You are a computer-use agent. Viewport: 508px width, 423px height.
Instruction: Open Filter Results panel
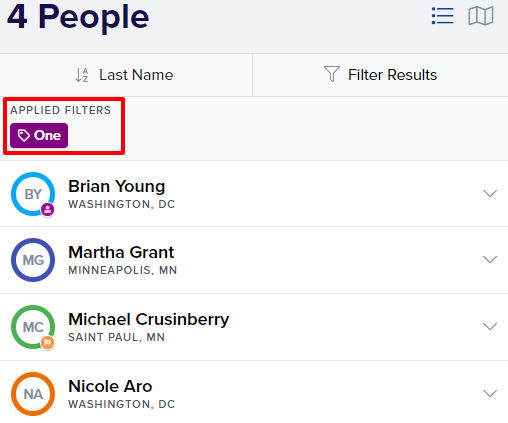(x=380, y=75)
